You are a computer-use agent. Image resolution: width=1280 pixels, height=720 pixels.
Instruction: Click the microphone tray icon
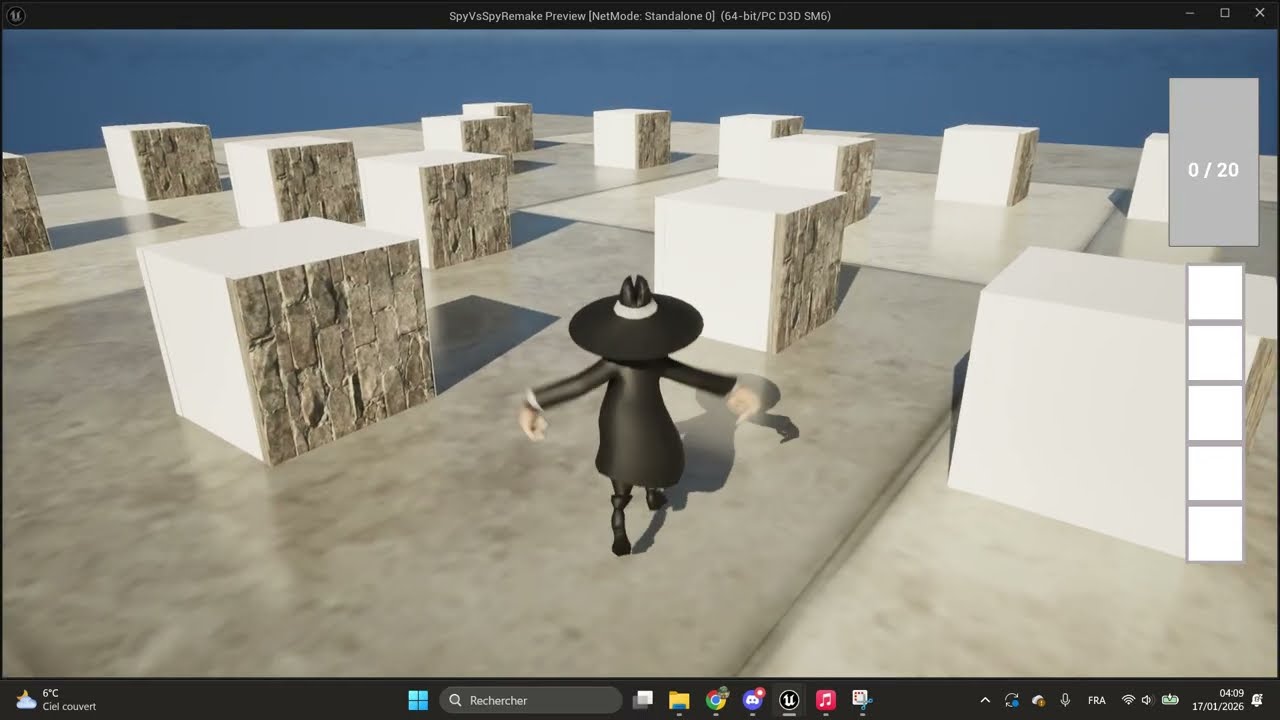(x=1066, y=700)
